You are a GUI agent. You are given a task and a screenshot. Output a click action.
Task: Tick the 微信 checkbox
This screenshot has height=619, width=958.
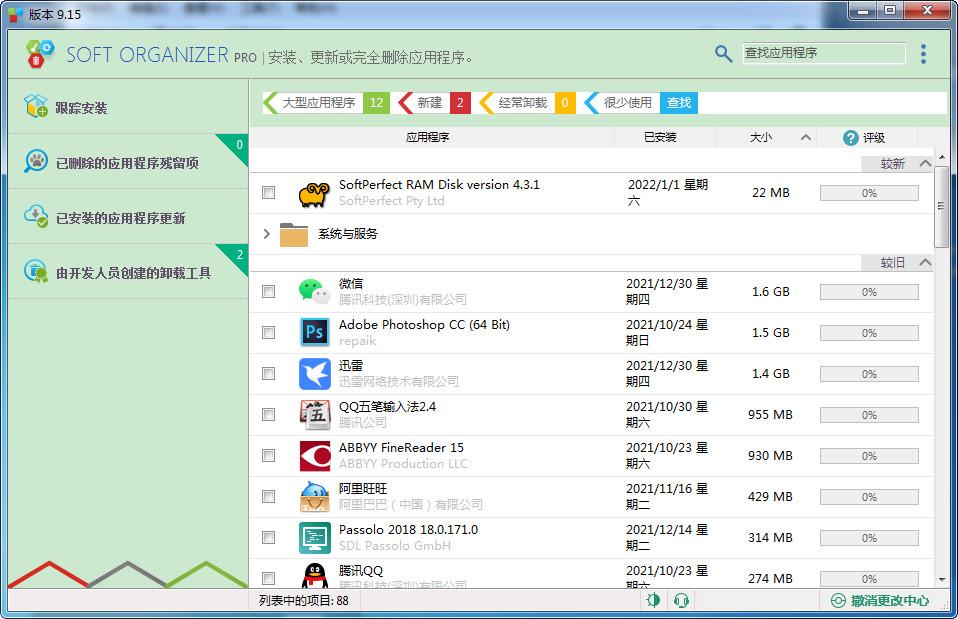coord(268,291)
